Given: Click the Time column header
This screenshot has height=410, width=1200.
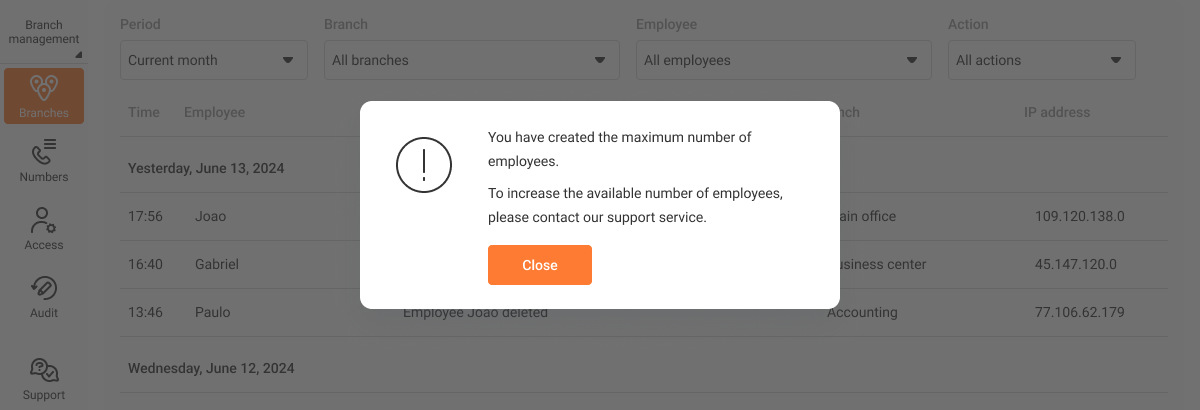Looking at the screenshot, I should tap(144, 112).
